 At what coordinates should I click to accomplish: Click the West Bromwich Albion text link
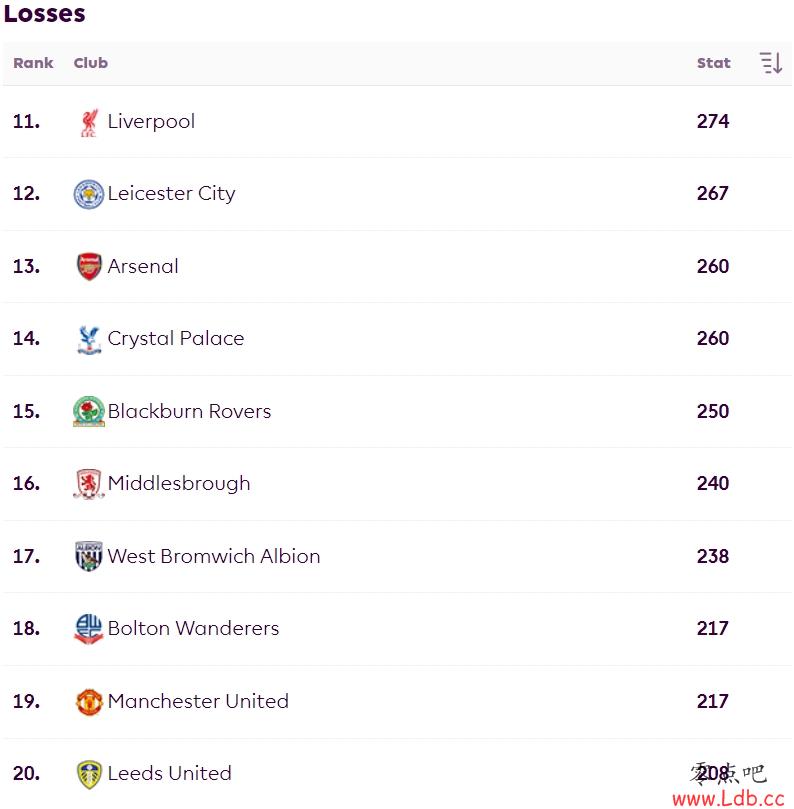(x=214, y=556)
